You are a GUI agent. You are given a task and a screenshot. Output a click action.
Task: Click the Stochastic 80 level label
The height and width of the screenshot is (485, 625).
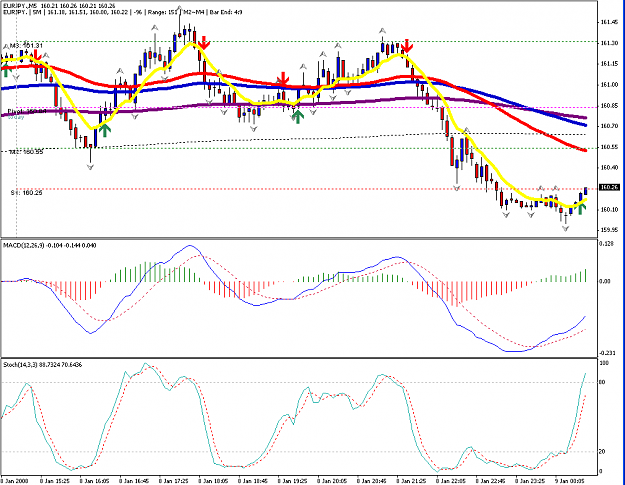603,382
